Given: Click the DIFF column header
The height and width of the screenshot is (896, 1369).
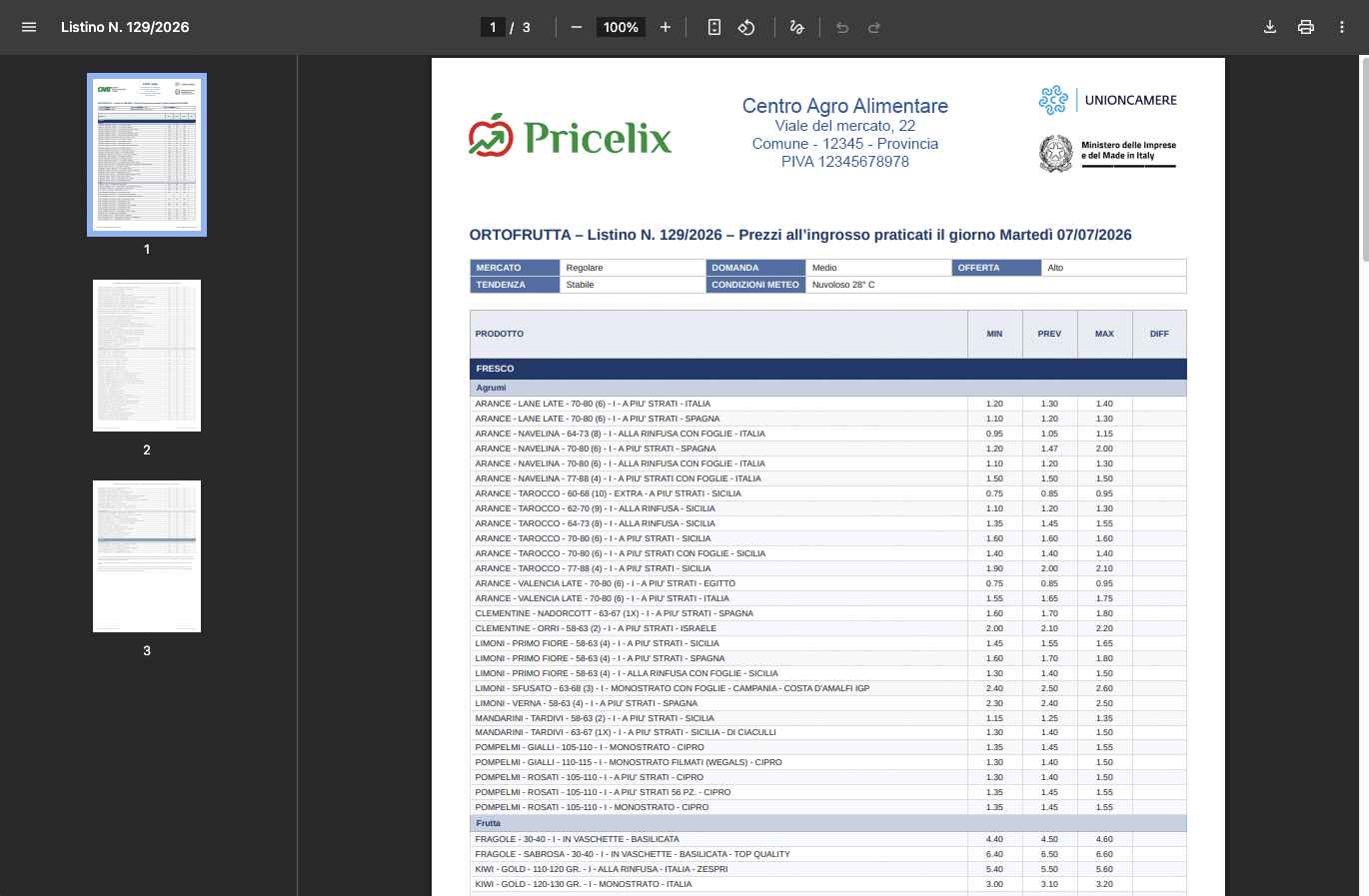Looking at the screenshot, I should pos(1159,334).
